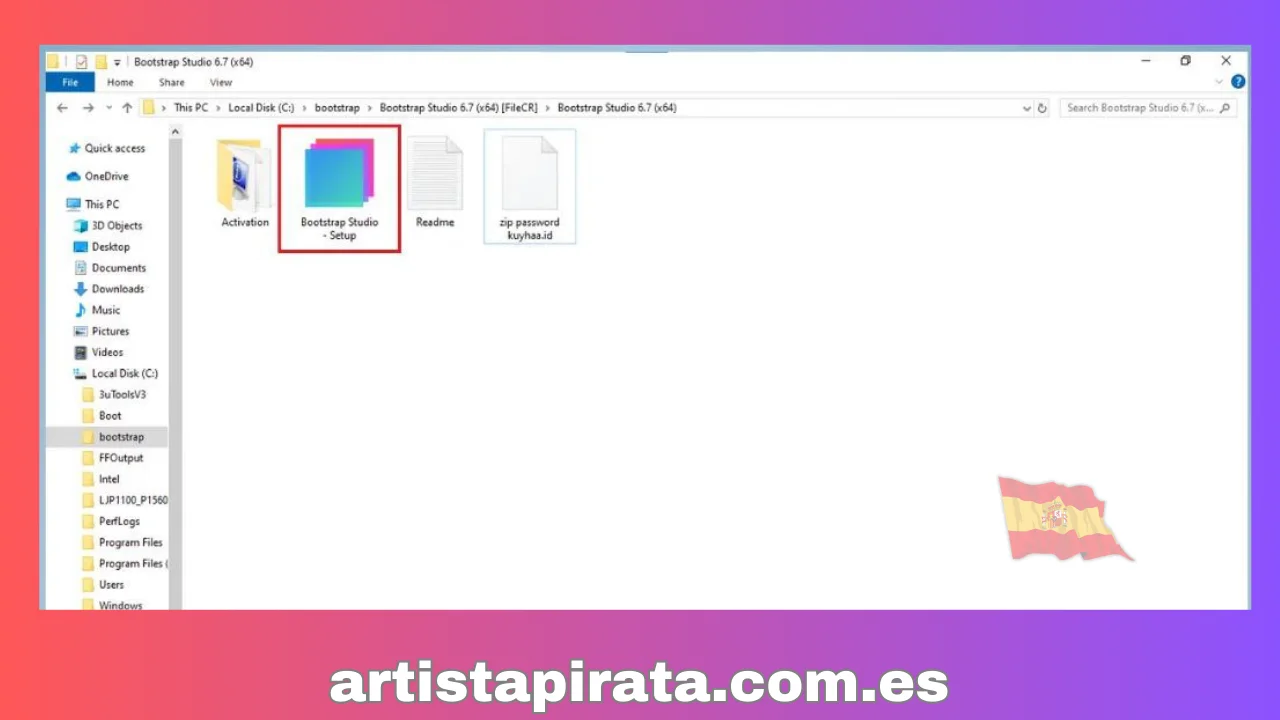Select the Bootstrap Studio - Setup file

(x=340, y=188)
